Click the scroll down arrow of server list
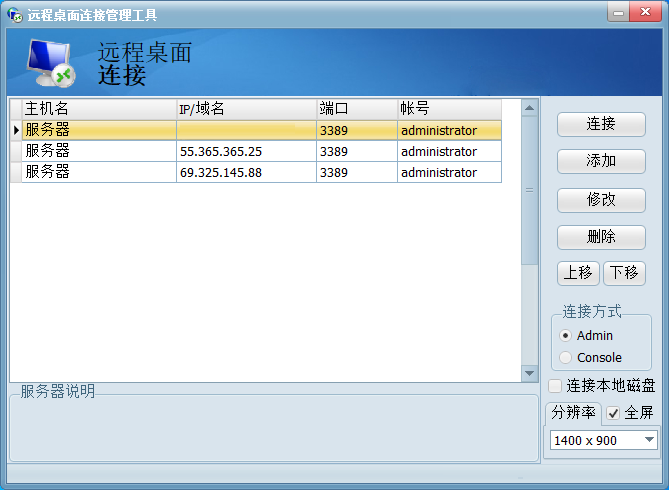This screenshot has width=669, height=490. point(530,373)
